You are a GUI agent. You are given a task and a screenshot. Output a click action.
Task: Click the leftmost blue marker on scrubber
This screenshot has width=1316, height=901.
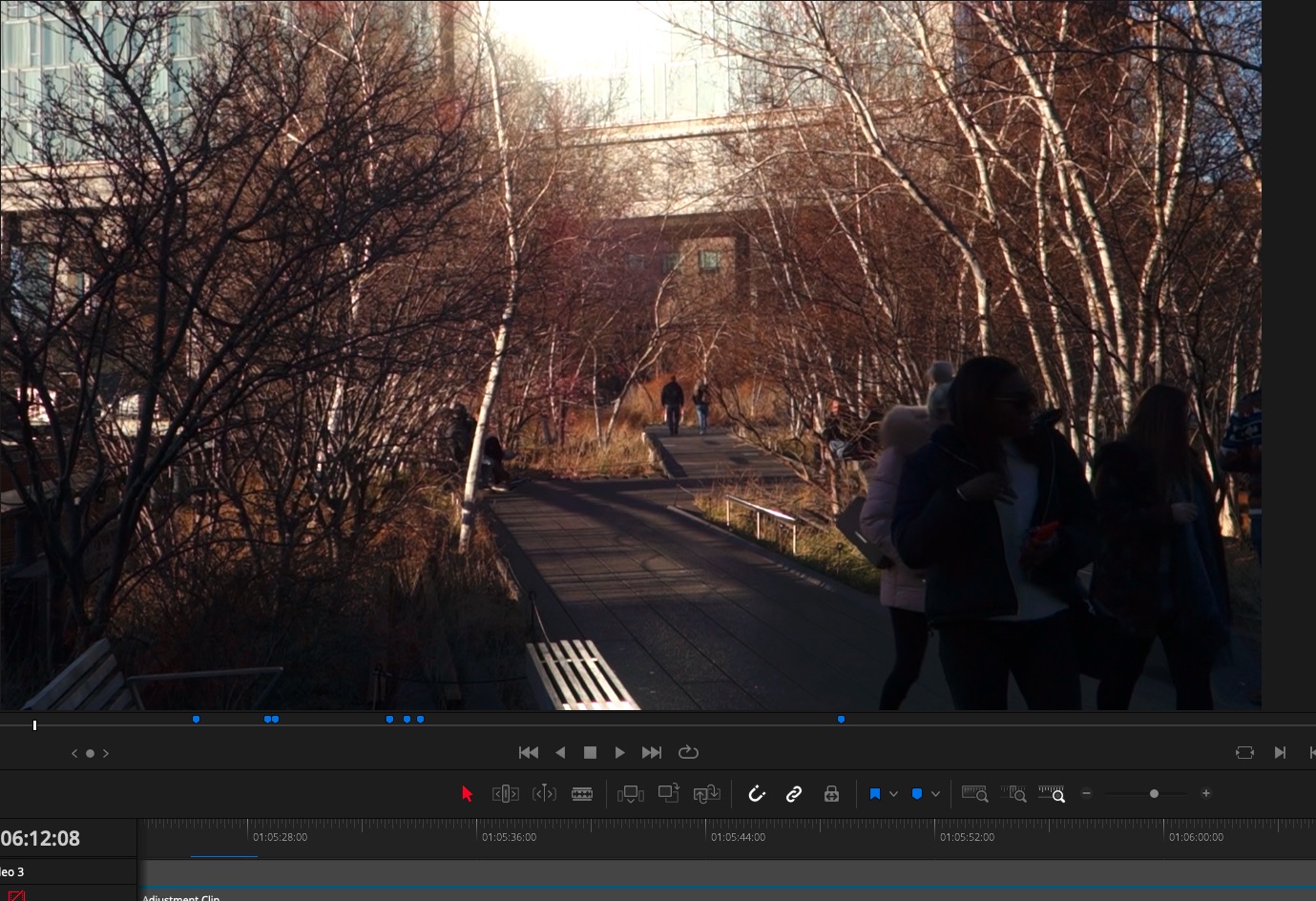point(197,719)
